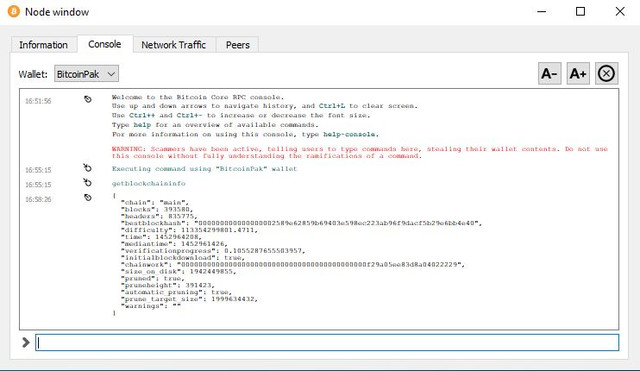640x371 pixels.
Task: Click the "headers": 835775 line
Action: point(159,216)
